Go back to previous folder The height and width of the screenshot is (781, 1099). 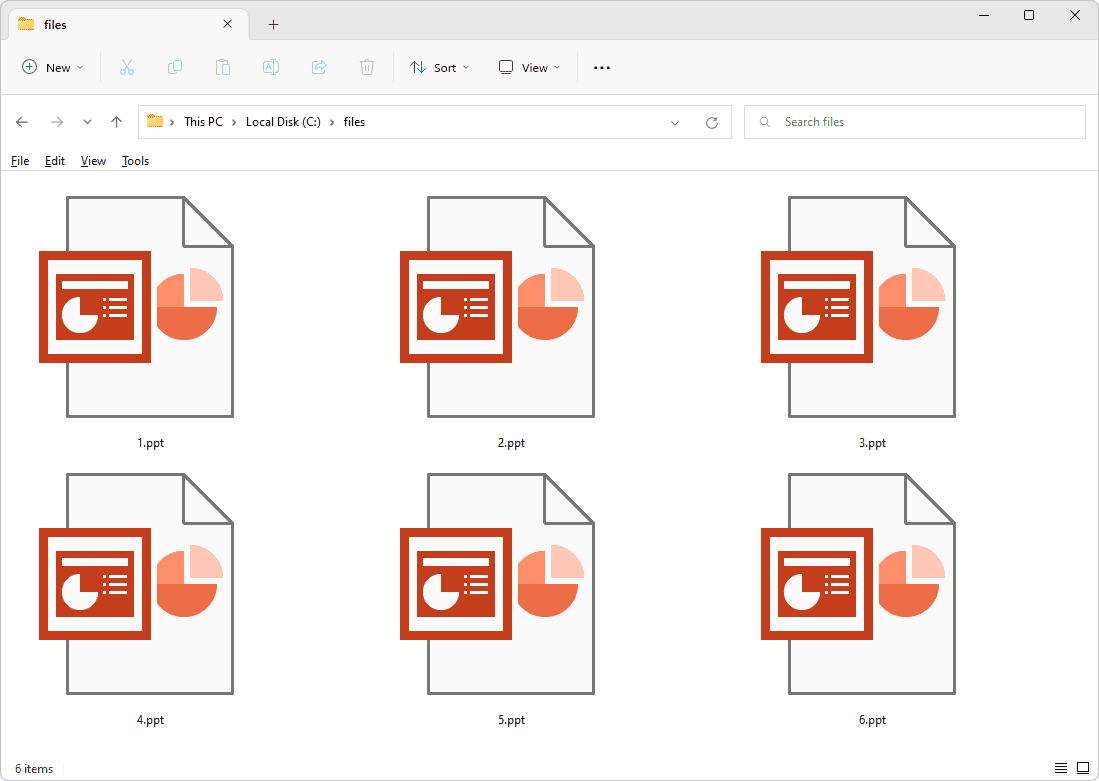(21, 122)
